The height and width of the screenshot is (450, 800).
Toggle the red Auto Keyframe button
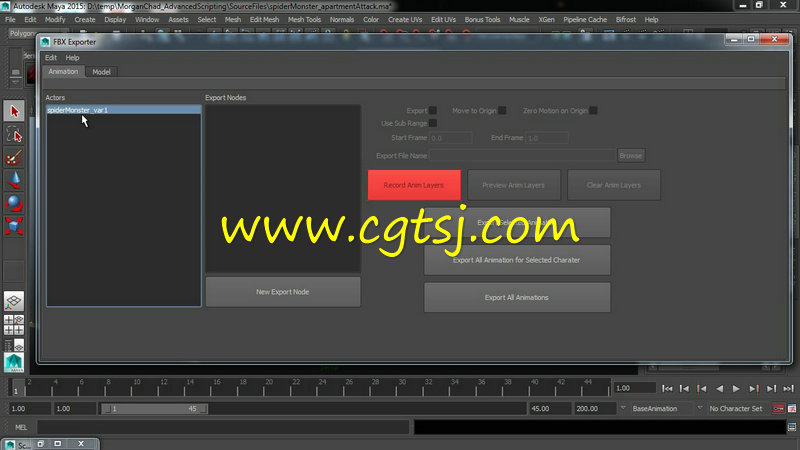coord(779,409)
